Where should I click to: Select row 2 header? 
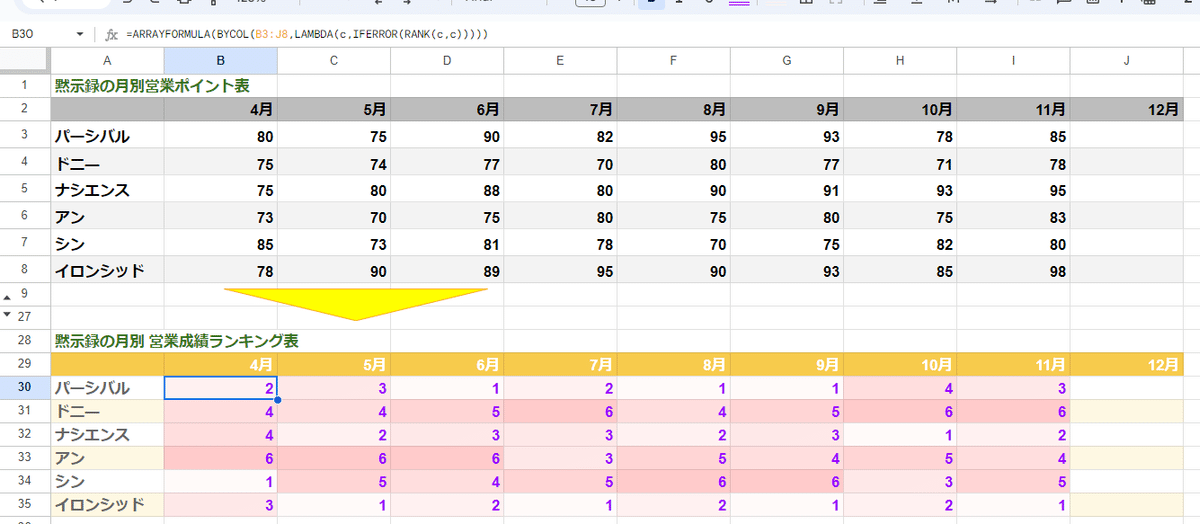click(25, 109)
